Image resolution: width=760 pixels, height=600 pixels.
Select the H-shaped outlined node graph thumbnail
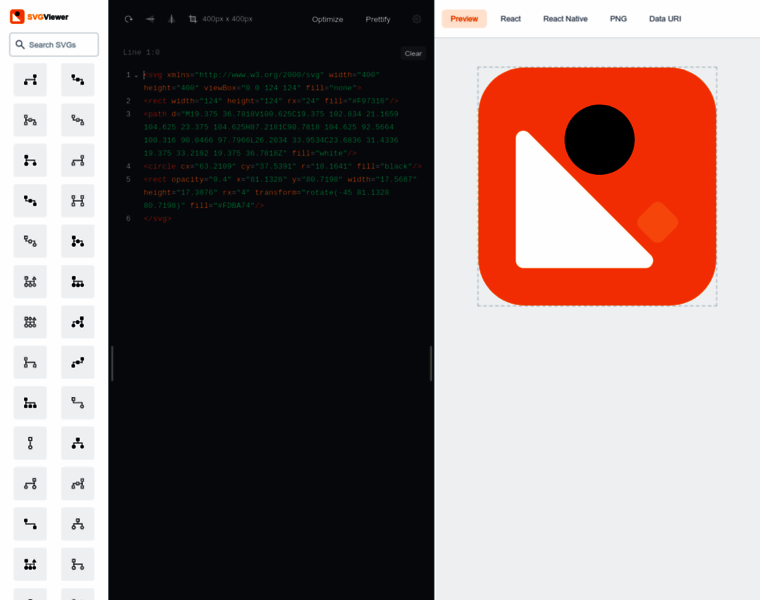pyautogui.click(x=78, y=201)
